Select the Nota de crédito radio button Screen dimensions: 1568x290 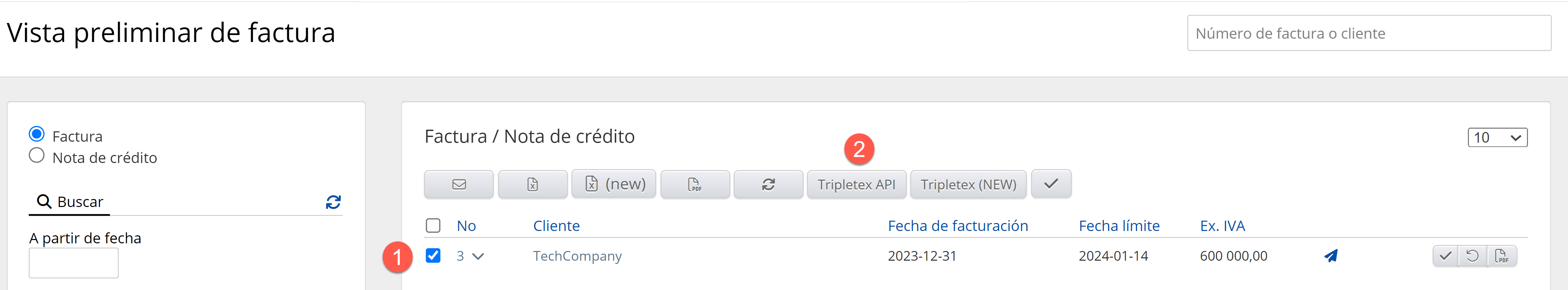[x=36, y=156]
